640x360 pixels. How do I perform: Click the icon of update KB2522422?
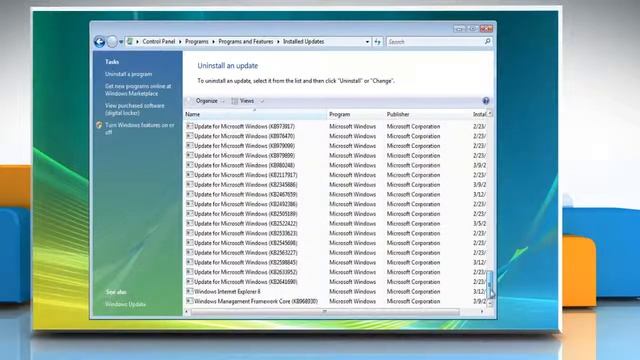point(189,223)
